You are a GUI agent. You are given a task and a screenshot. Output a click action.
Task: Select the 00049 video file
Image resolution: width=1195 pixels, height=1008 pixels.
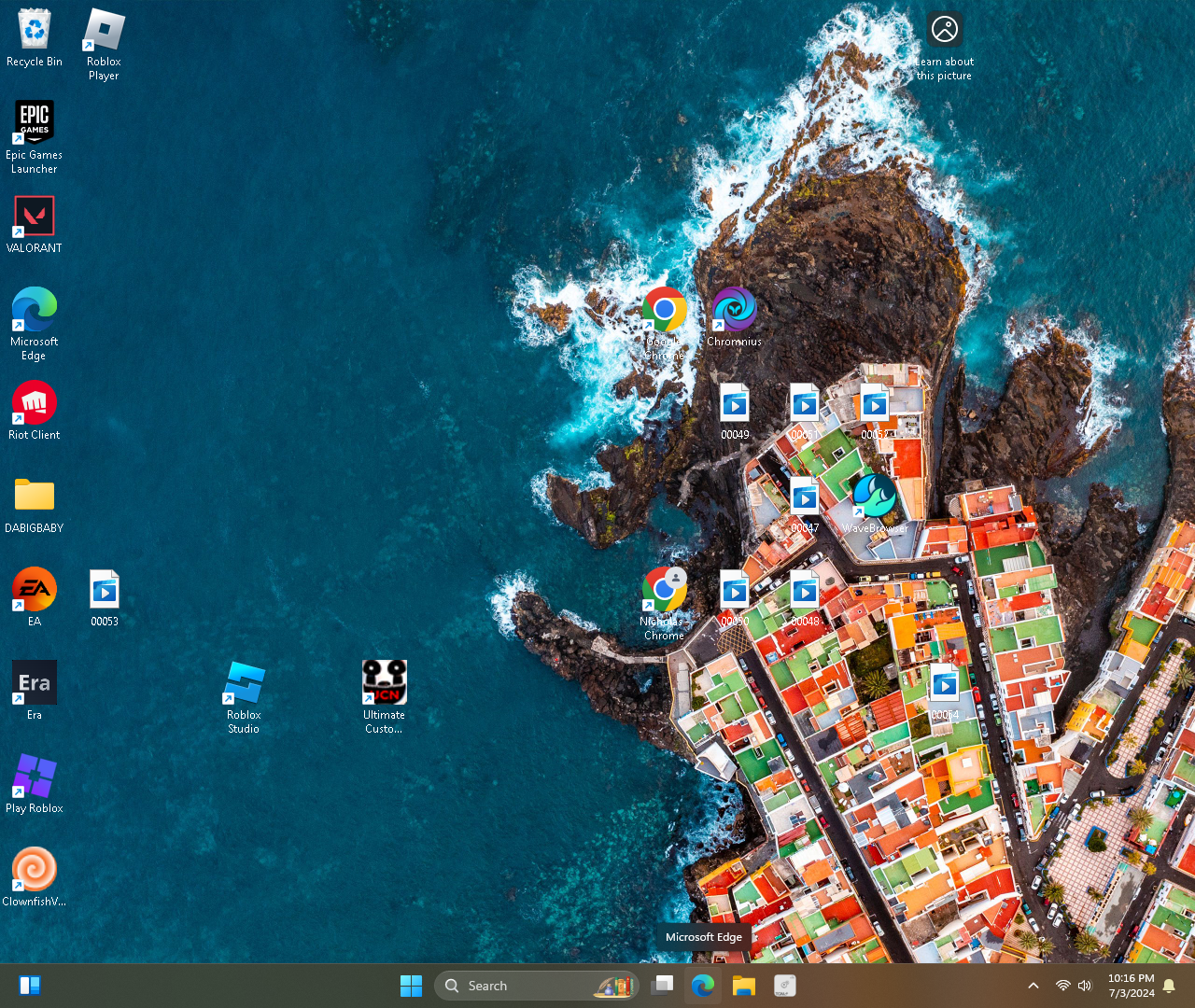[x=735, y=412]
